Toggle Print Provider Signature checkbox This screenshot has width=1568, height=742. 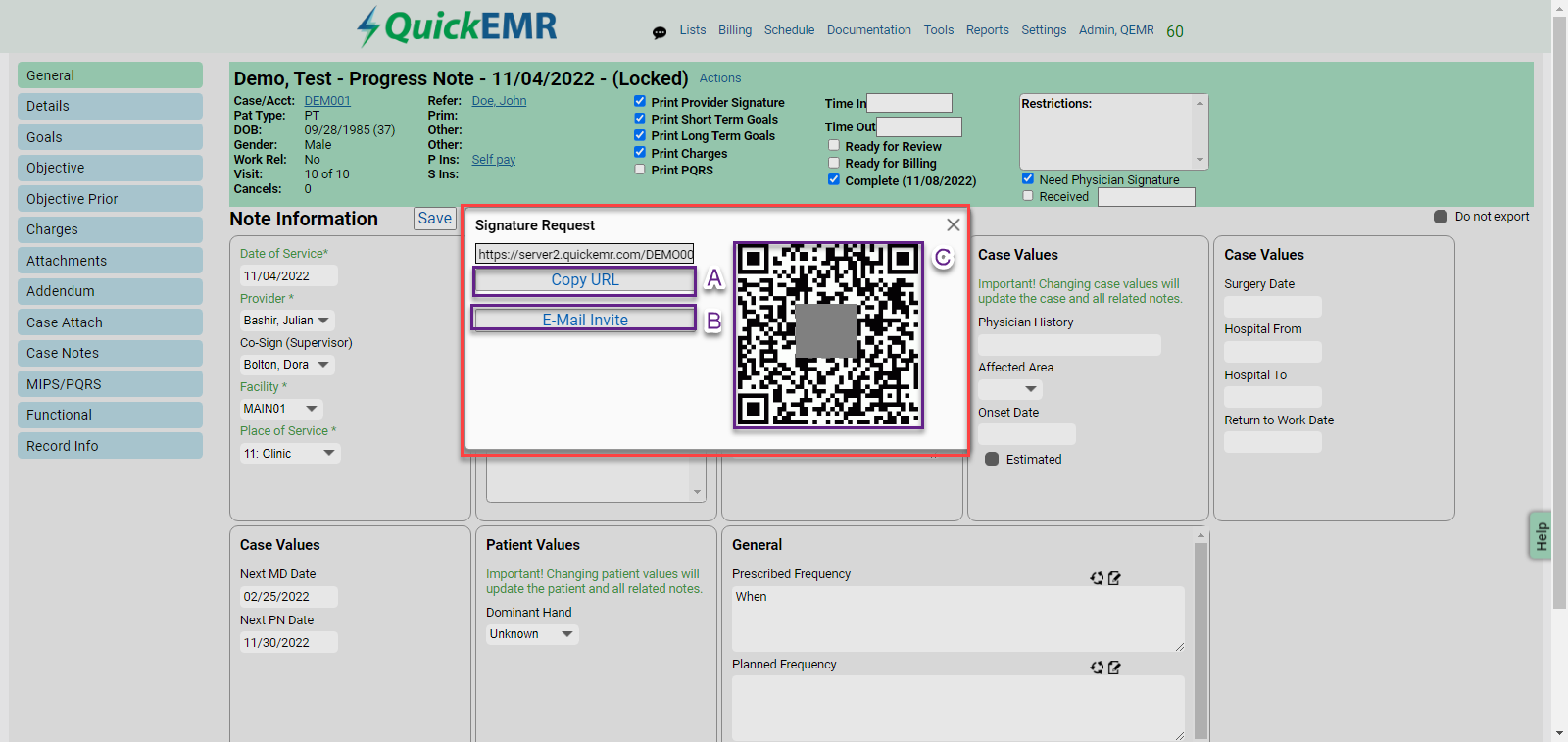(x=640, y=101)
